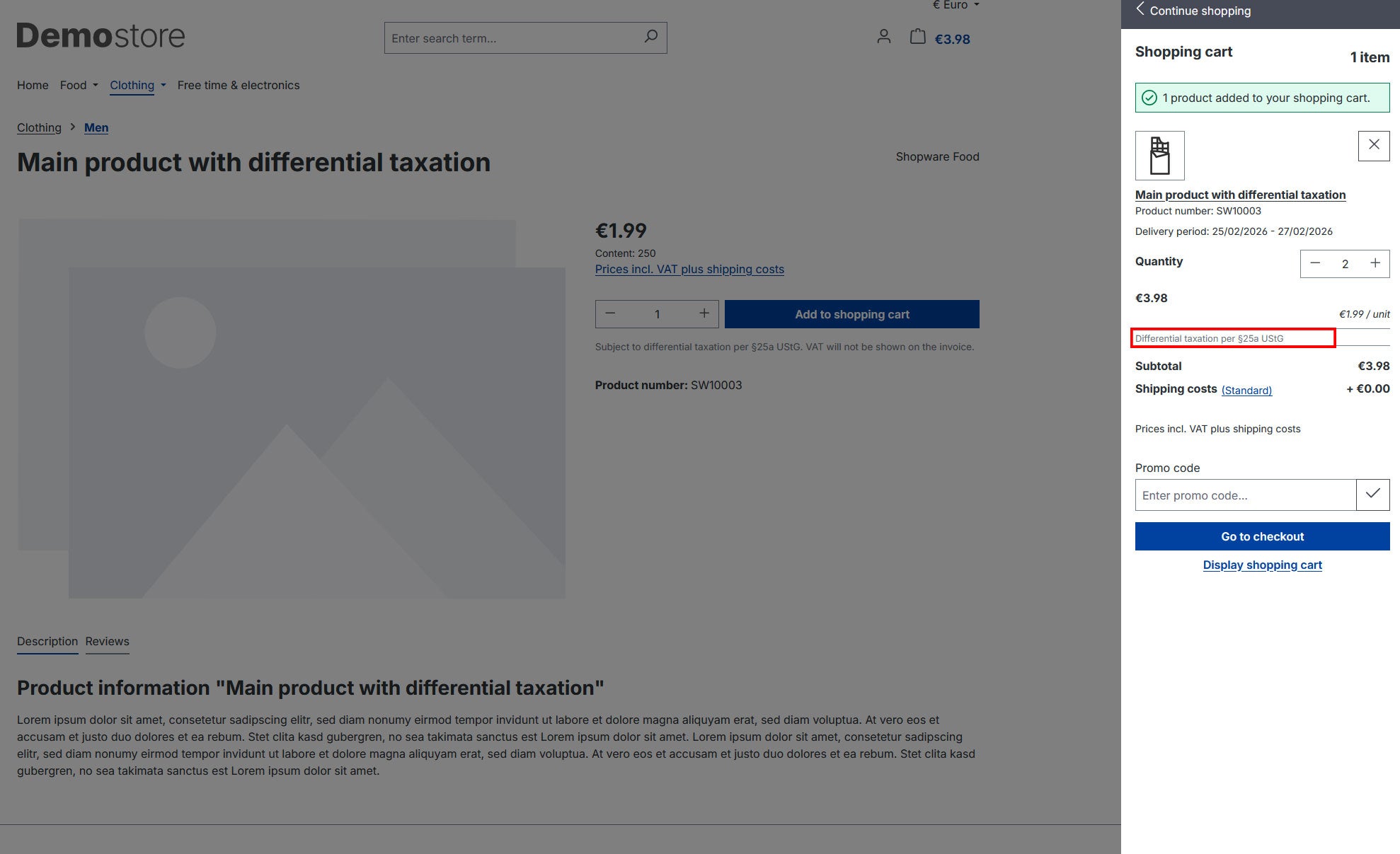This screenshot has width=1400, height=854.
Task: Switch to the Reviews tab
Action: click(x=107, y=641)
